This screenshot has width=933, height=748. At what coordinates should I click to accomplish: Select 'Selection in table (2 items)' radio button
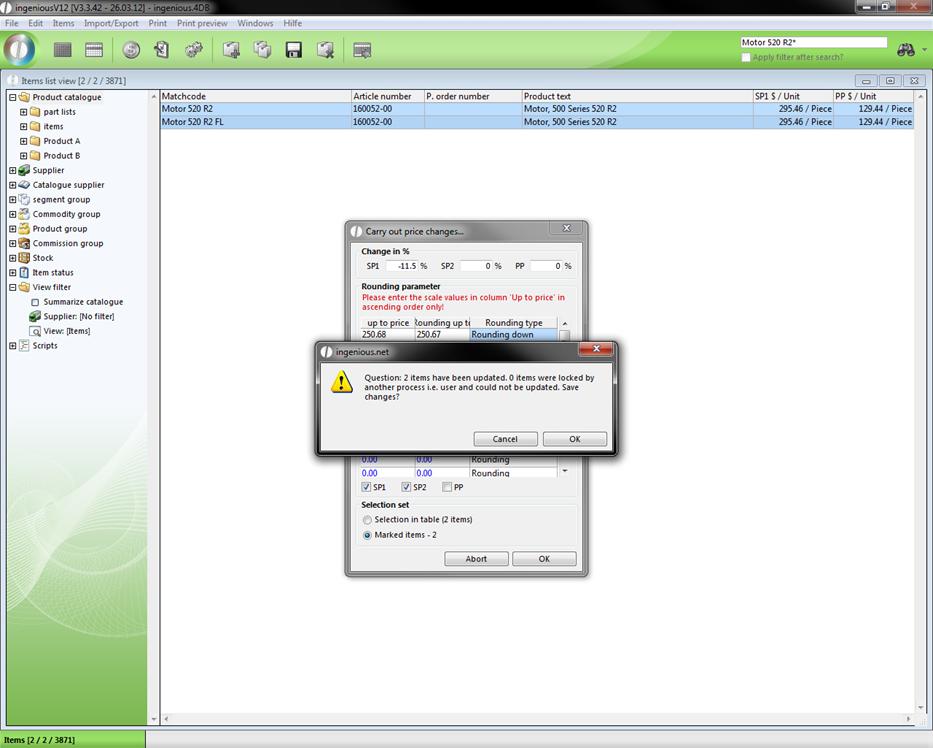[367, 520]
